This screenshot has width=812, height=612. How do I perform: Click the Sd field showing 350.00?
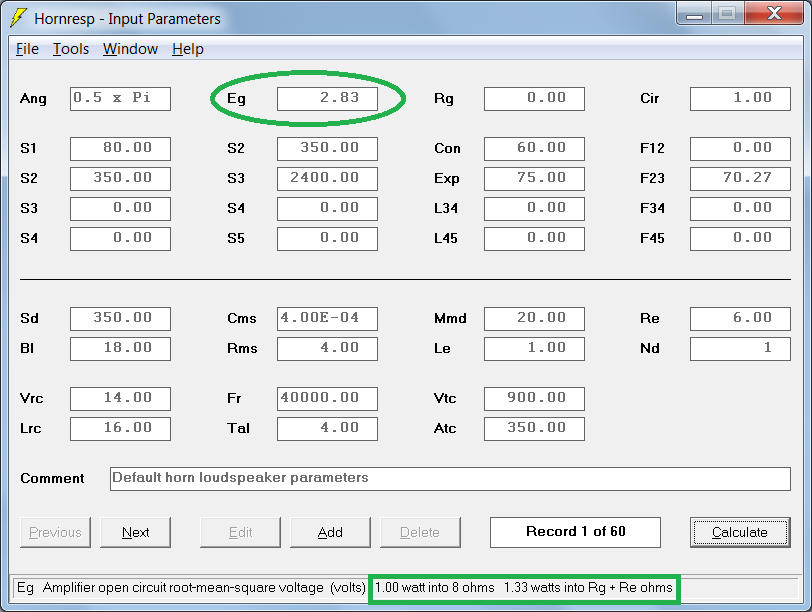[120, 318]
